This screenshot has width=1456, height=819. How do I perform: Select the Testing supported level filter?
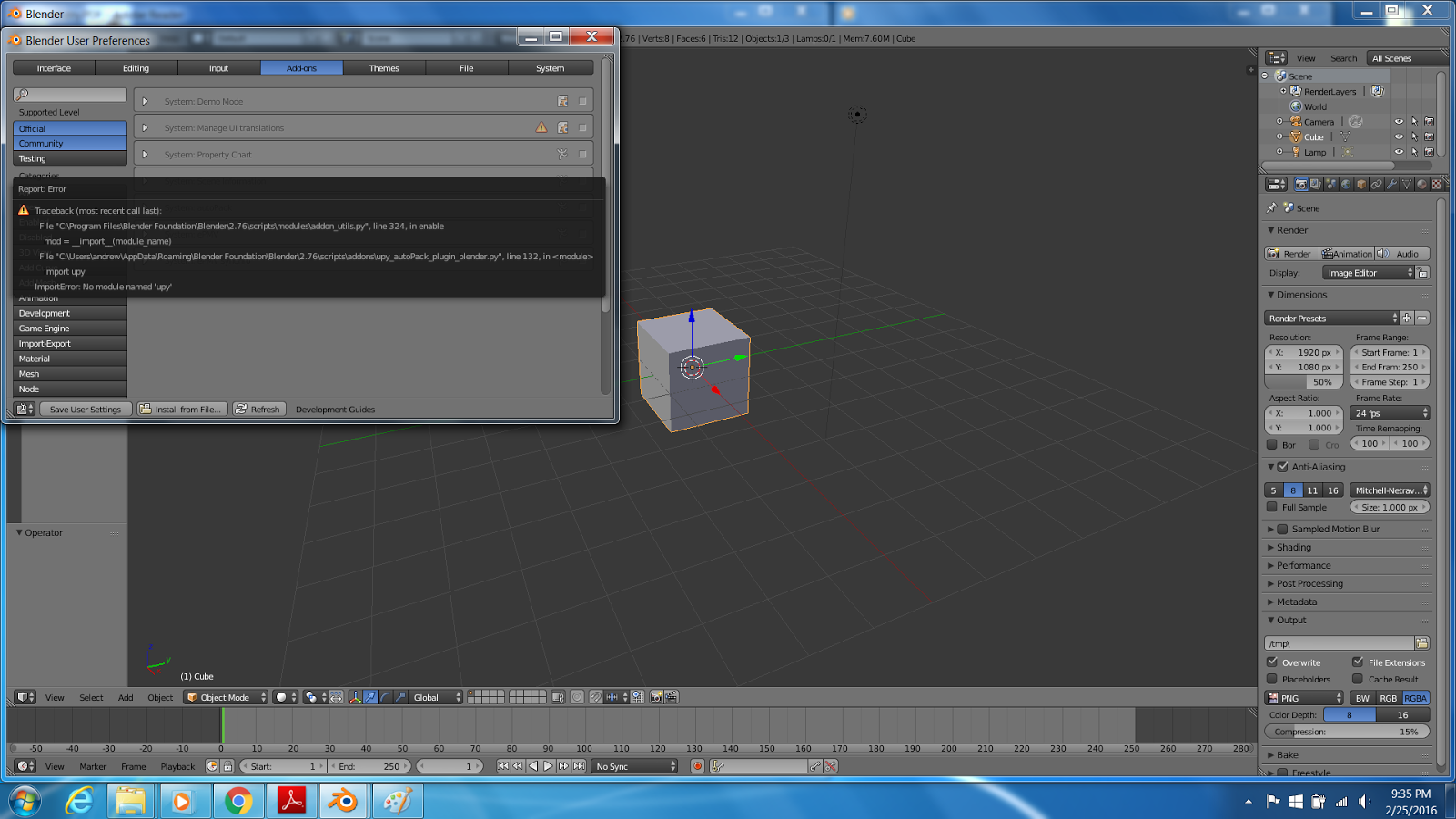coord(70,158)
